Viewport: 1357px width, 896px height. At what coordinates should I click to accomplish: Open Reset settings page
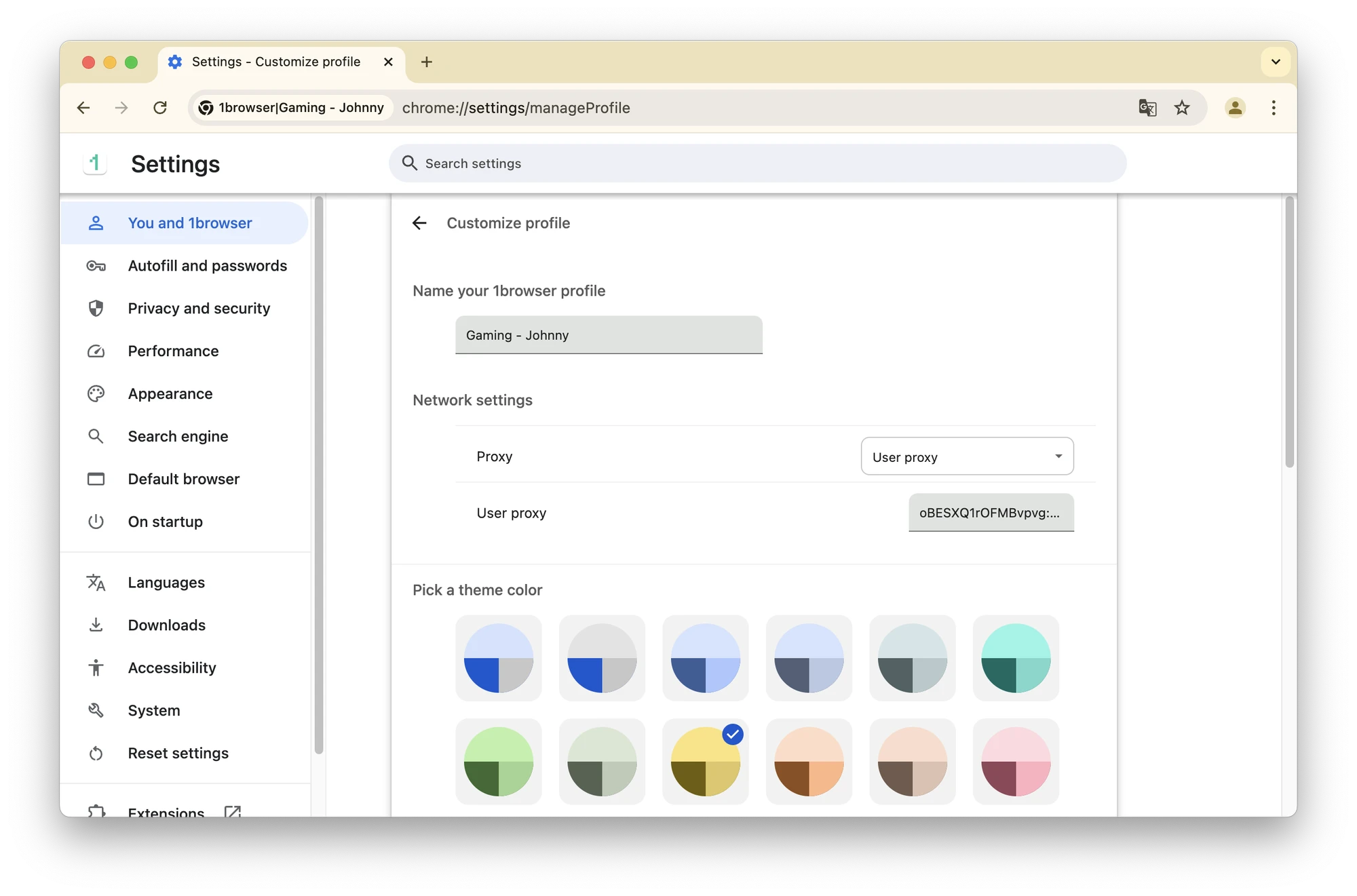pos(184,754)
